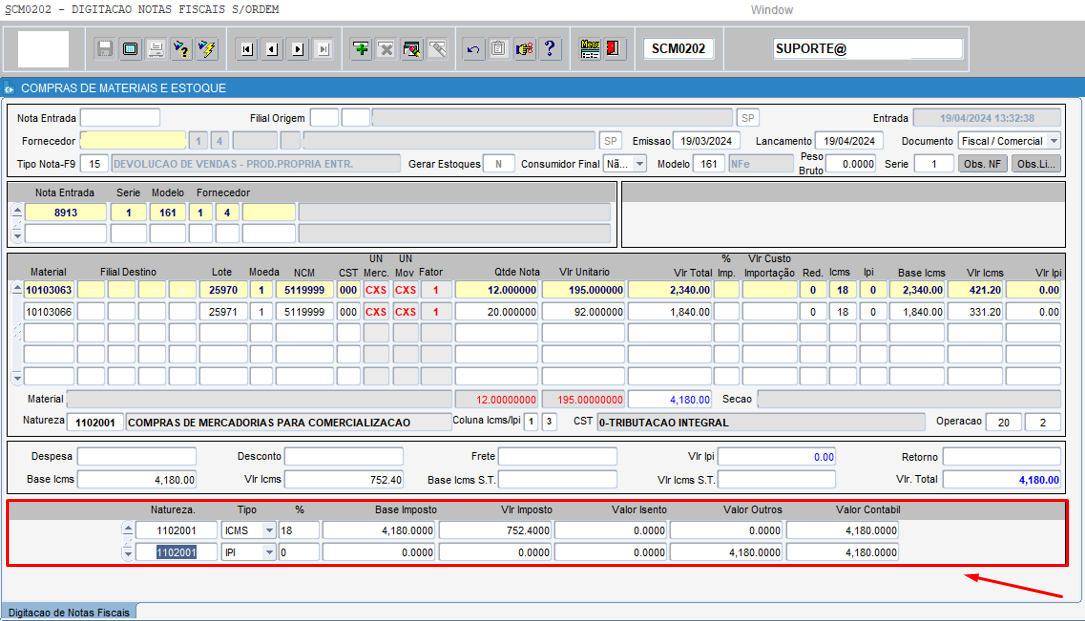Image resolution: width=1085 pixels, height=621 pixels.
Task: Go to the last record
Action: (x=323, y=48)
